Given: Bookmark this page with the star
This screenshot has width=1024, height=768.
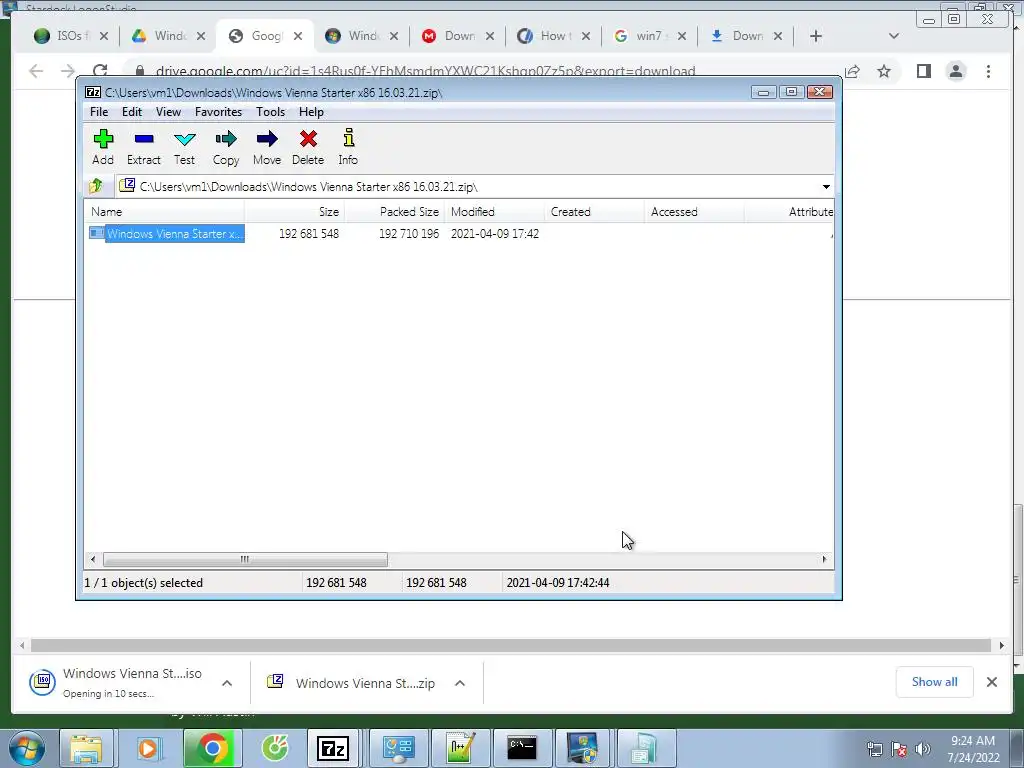Looking at the screenshot, I should [x=884, y=71].
